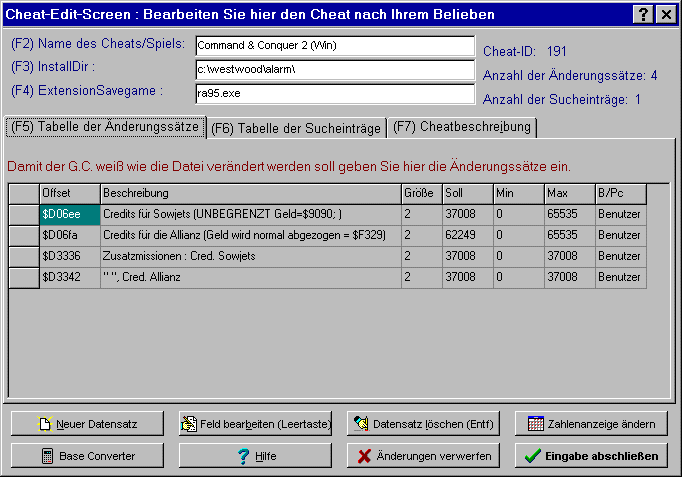
Task: Click the Cheat-ID: 191 label
Action: point(525,52)
